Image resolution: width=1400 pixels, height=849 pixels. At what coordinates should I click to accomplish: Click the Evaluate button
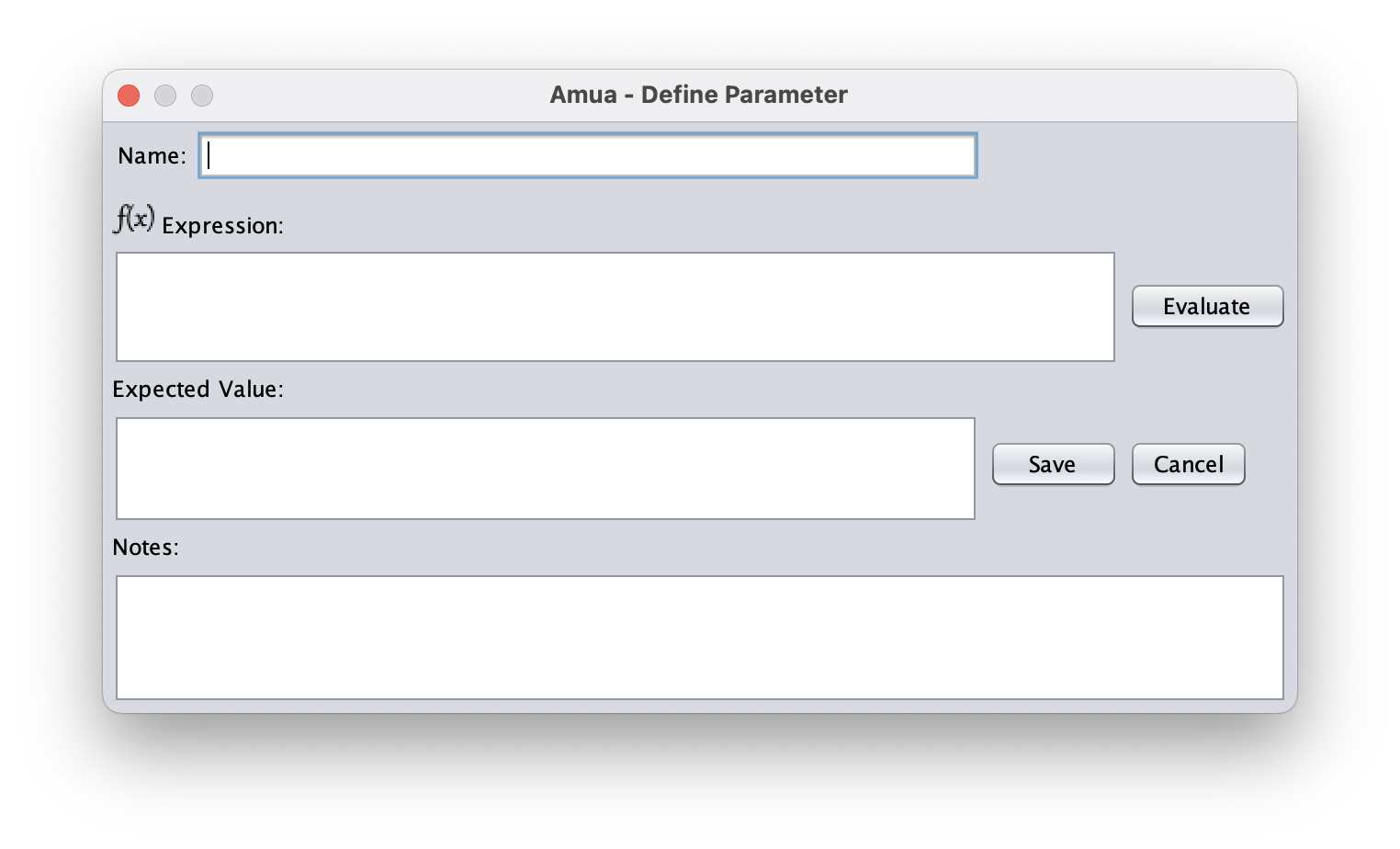[x=1207, y=306]
